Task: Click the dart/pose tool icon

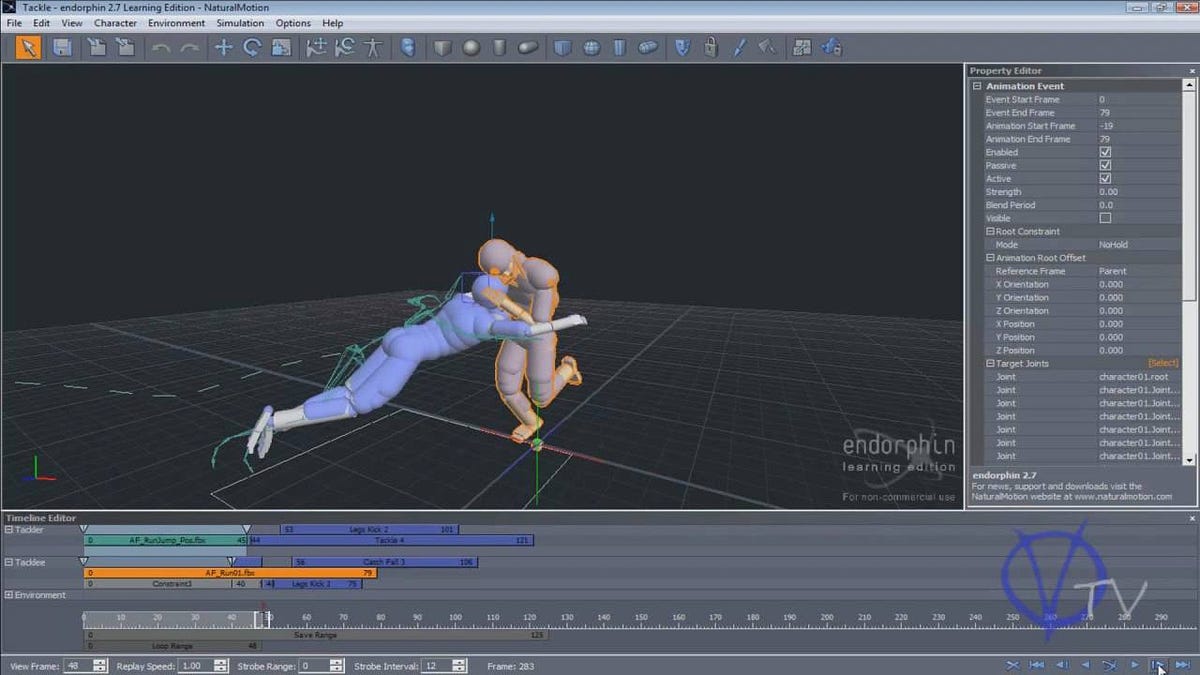Action: (x=739, y=47)
